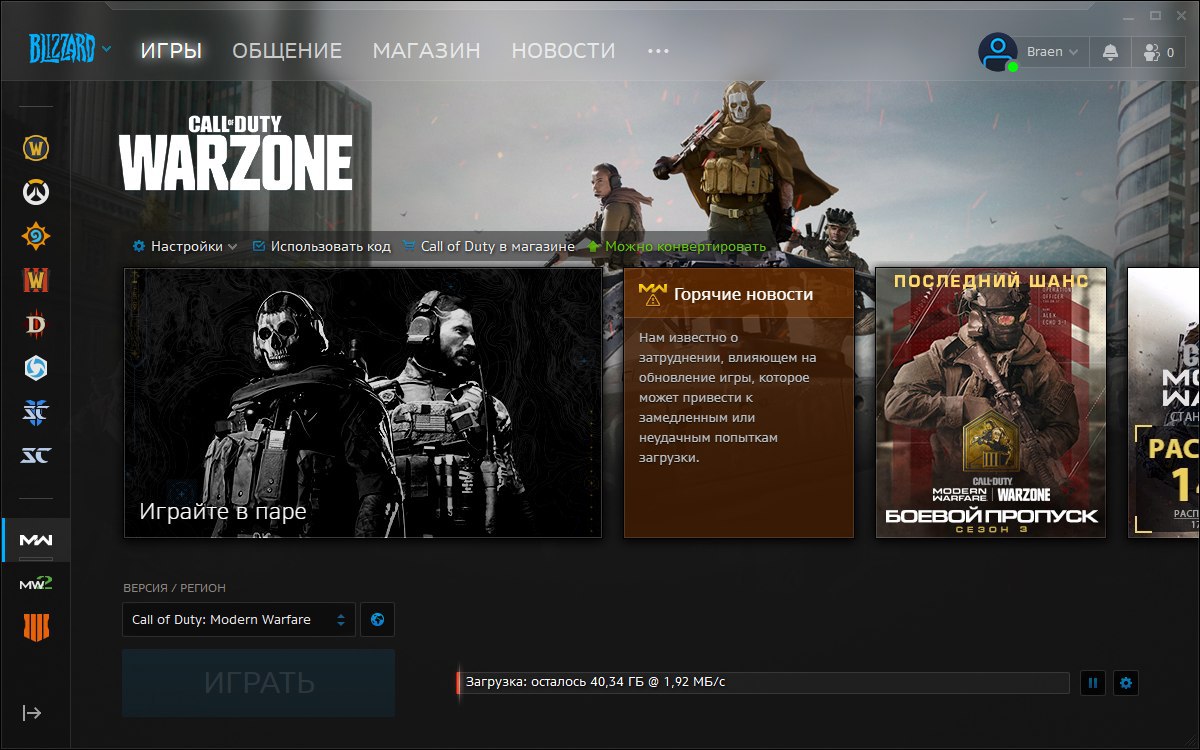Screen dimensions: 1200x750
Task: Open World of Warcraft in the sidebar
Action: 36,148
